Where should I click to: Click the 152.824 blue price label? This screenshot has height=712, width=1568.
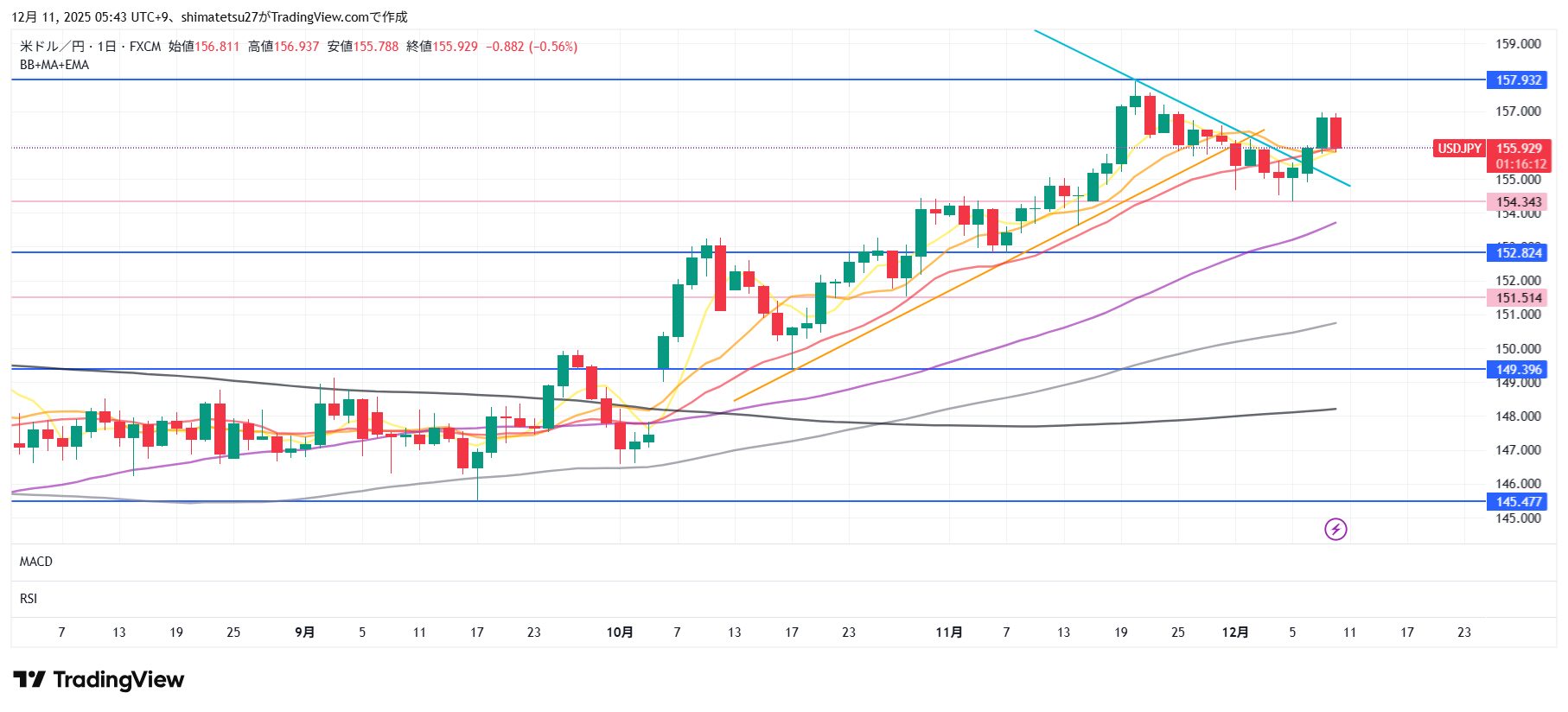tap(1518, 253)
